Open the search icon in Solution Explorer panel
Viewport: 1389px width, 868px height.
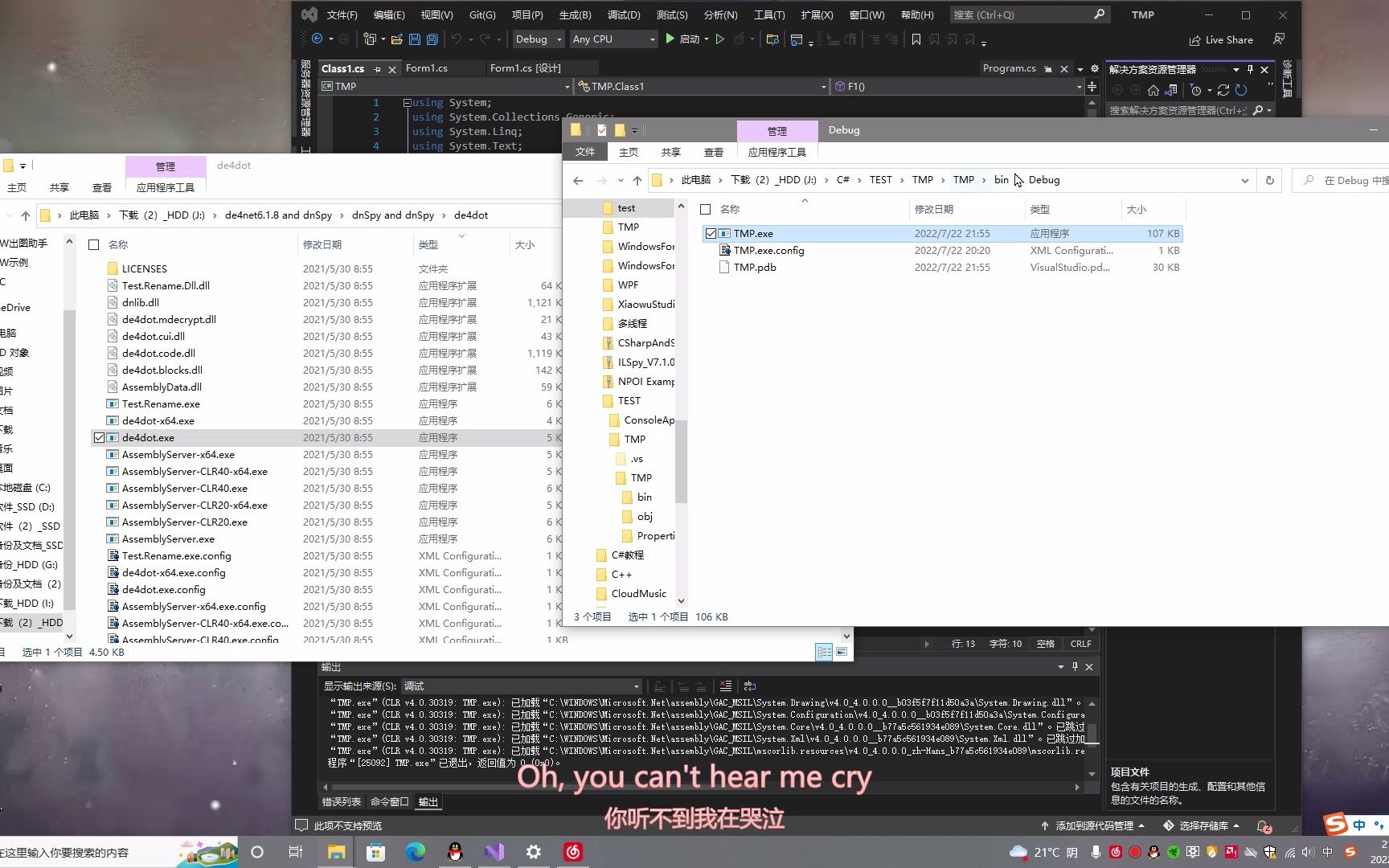(x=1259, y=110)
